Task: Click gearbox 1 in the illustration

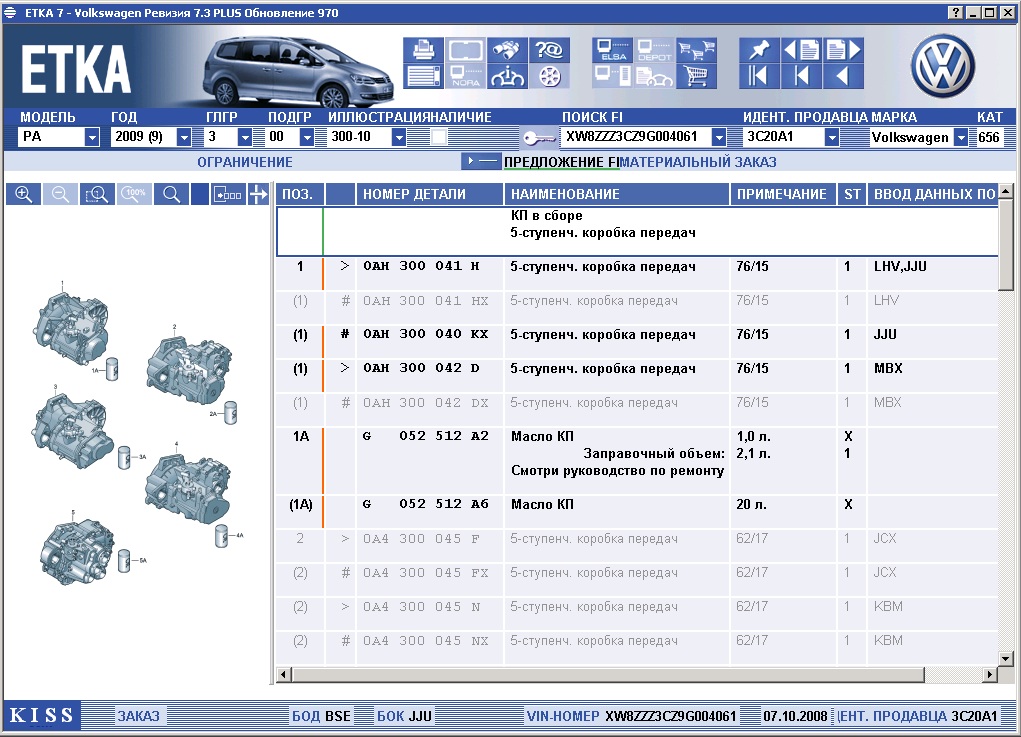Action: coord(72,329)
